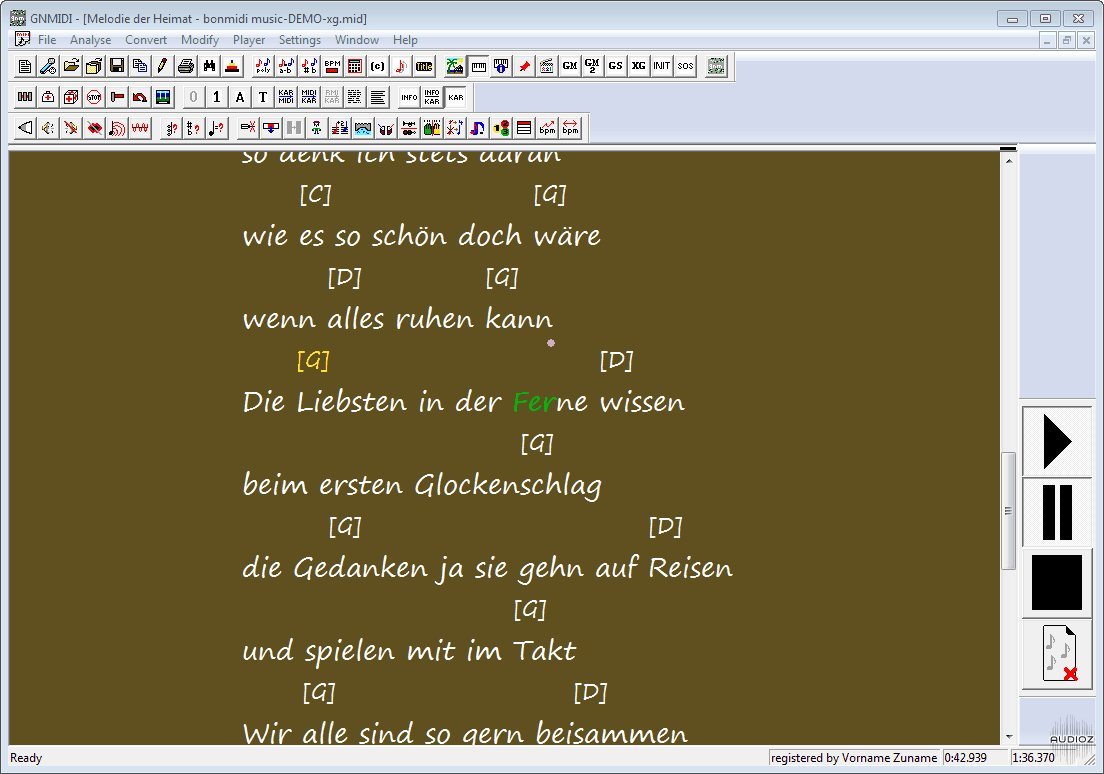Open the File menu
This screenshot has height=774, width=1104.
(47, 40)
